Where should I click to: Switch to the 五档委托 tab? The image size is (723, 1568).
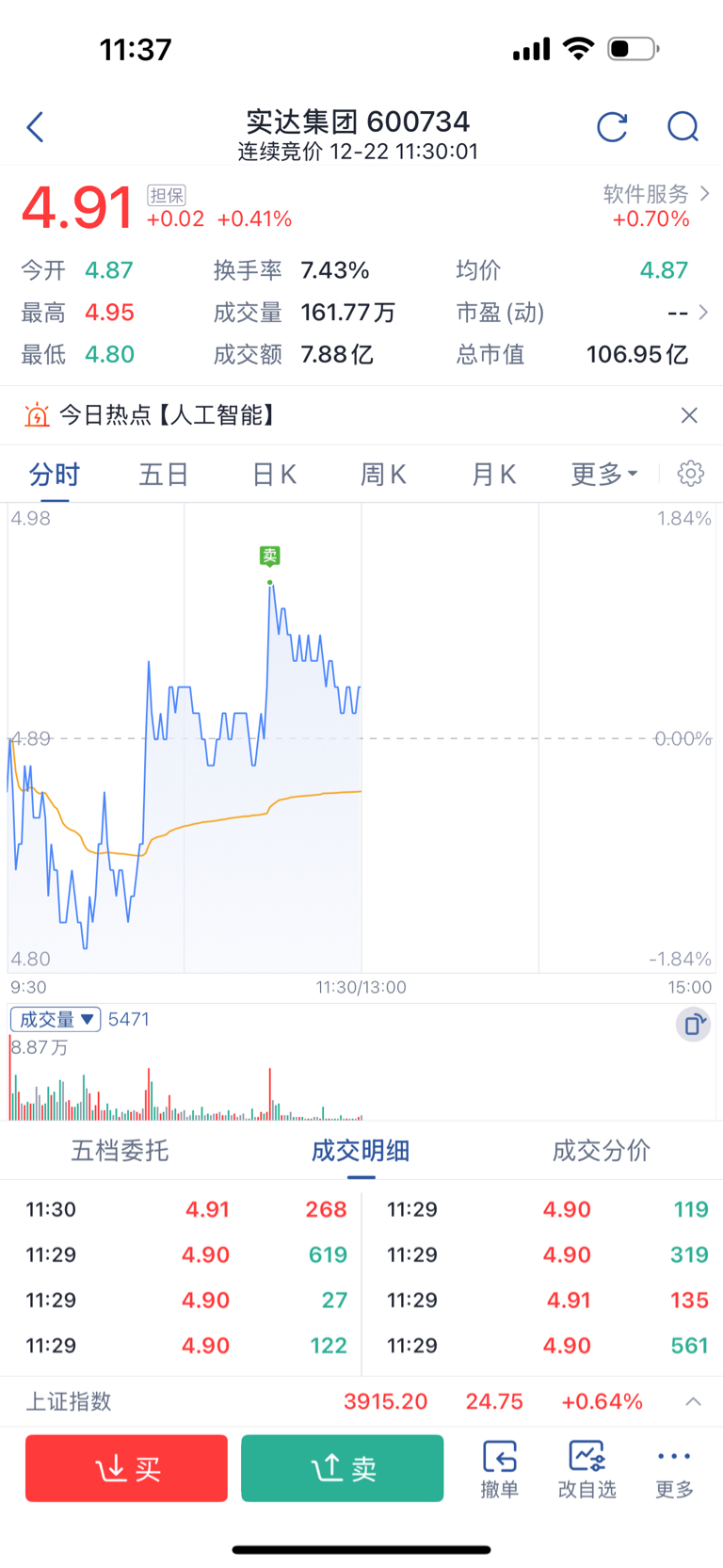click(x=120, y=1150)
